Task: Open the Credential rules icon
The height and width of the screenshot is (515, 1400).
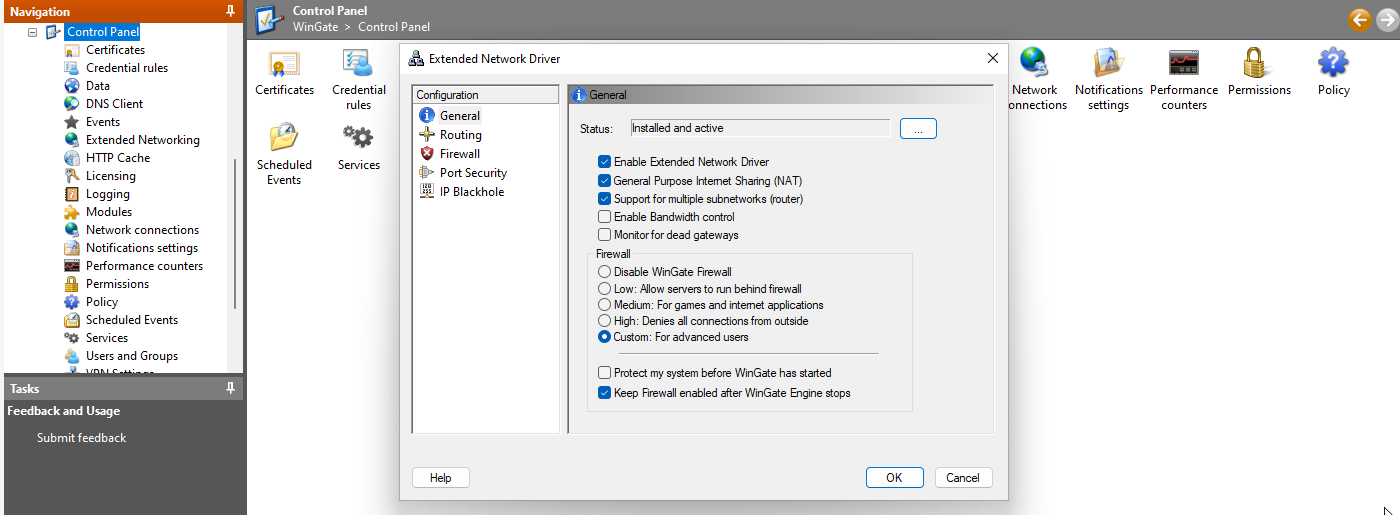Action: click(358, 66)
